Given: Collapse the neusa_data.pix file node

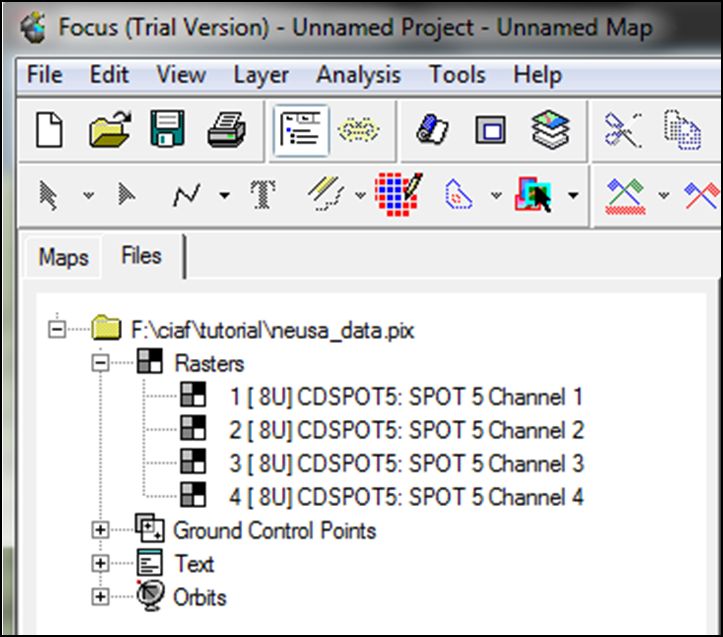Looking at the screenshot, I should pos(57,329).
